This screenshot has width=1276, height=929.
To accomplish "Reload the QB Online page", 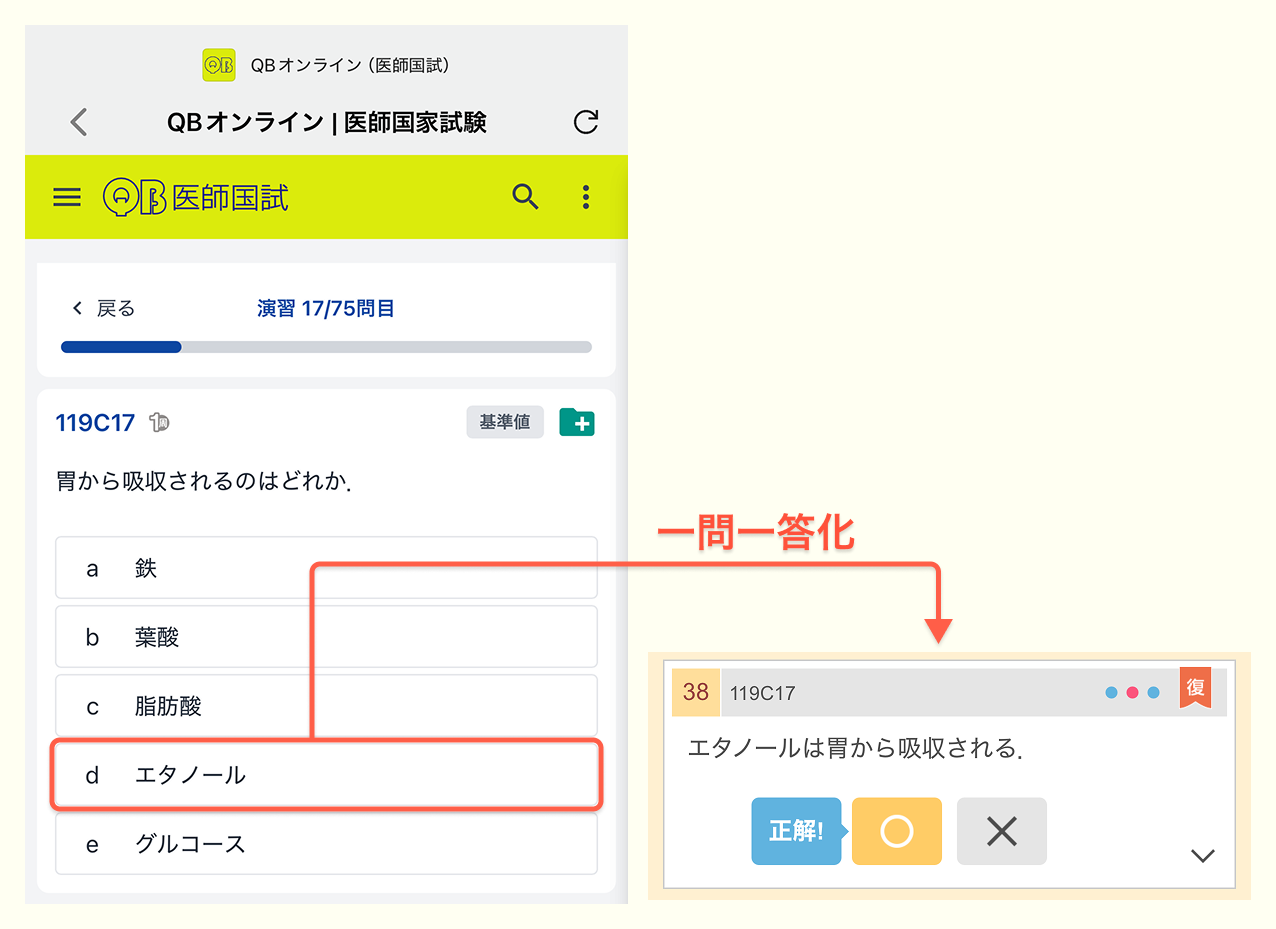I will (x=585, y=122).
